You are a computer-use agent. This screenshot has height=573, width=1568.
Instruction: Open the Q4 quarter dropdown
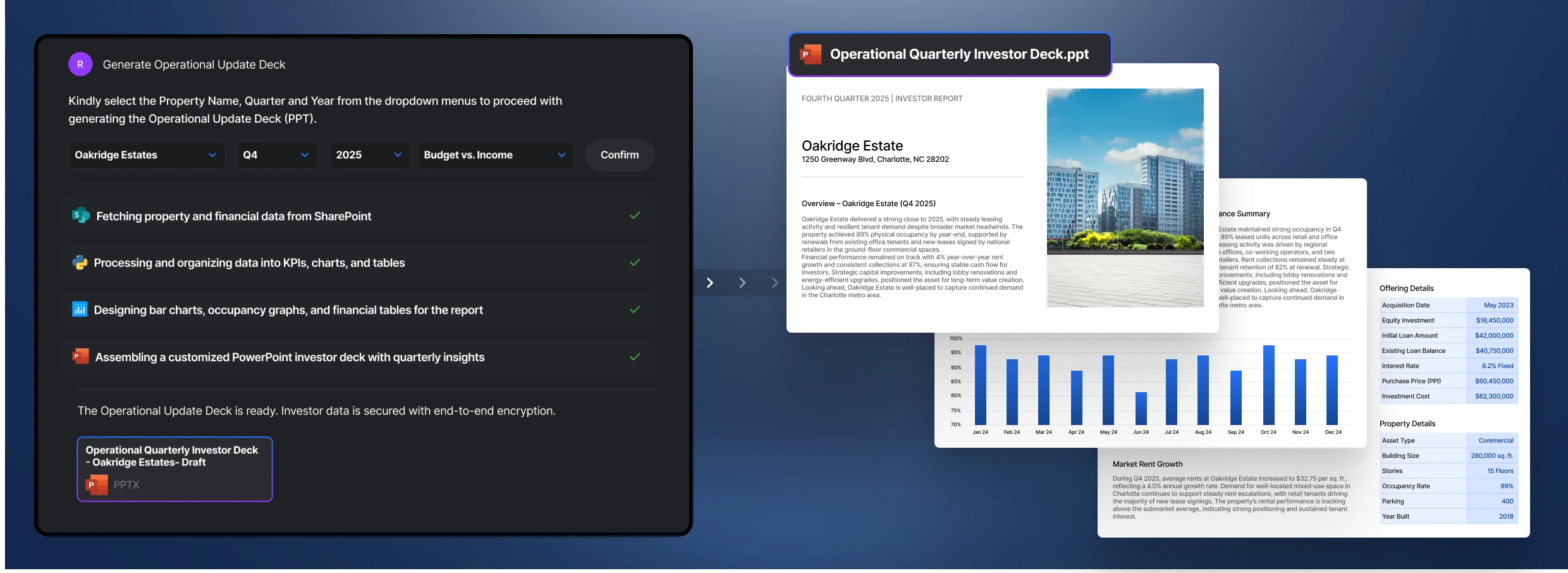pyautogui.click(x=277, y=155)
